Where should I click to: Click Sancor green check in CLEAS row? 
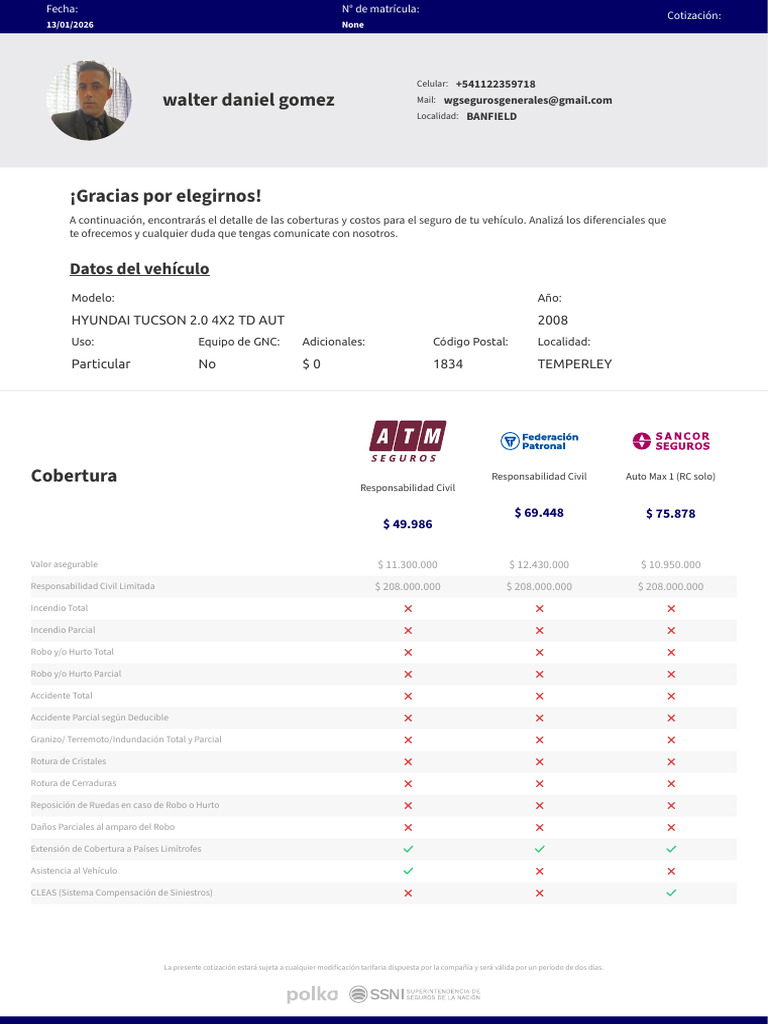coord(671,893)
